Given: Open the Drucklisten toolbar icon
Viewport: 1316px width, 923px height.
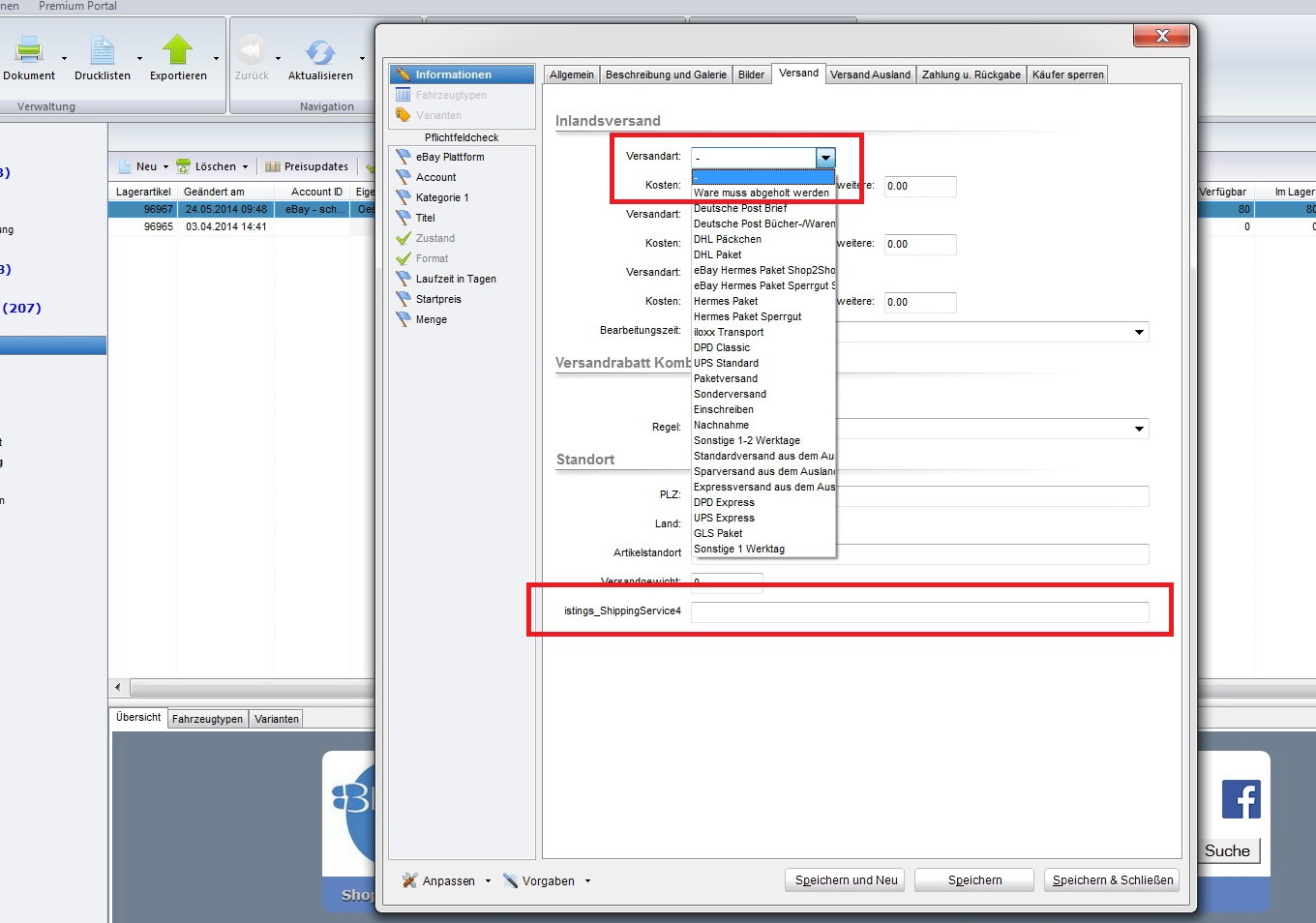Looking at the screenshot, I should click(102, 50).
